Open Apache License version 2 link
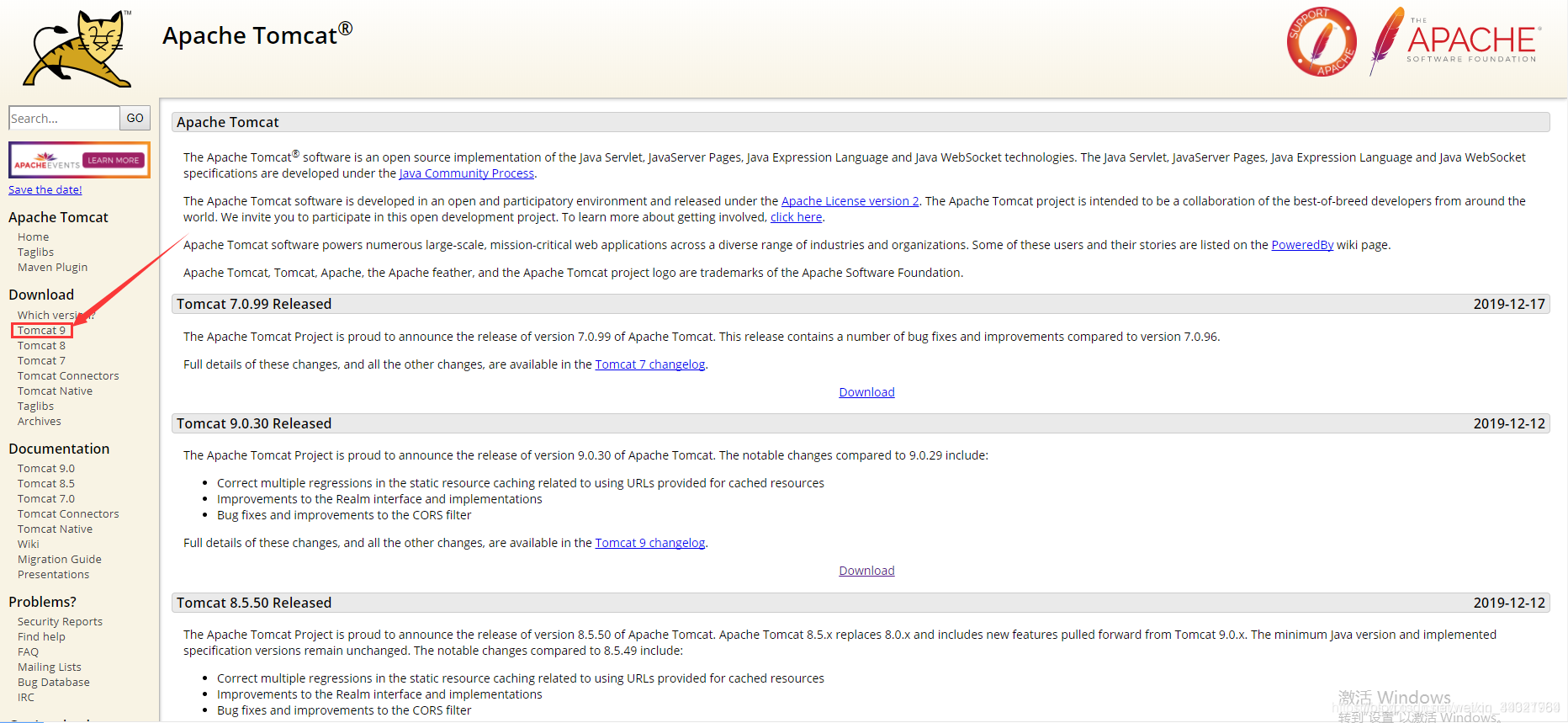1568x723 pixels. click(850, 201)
